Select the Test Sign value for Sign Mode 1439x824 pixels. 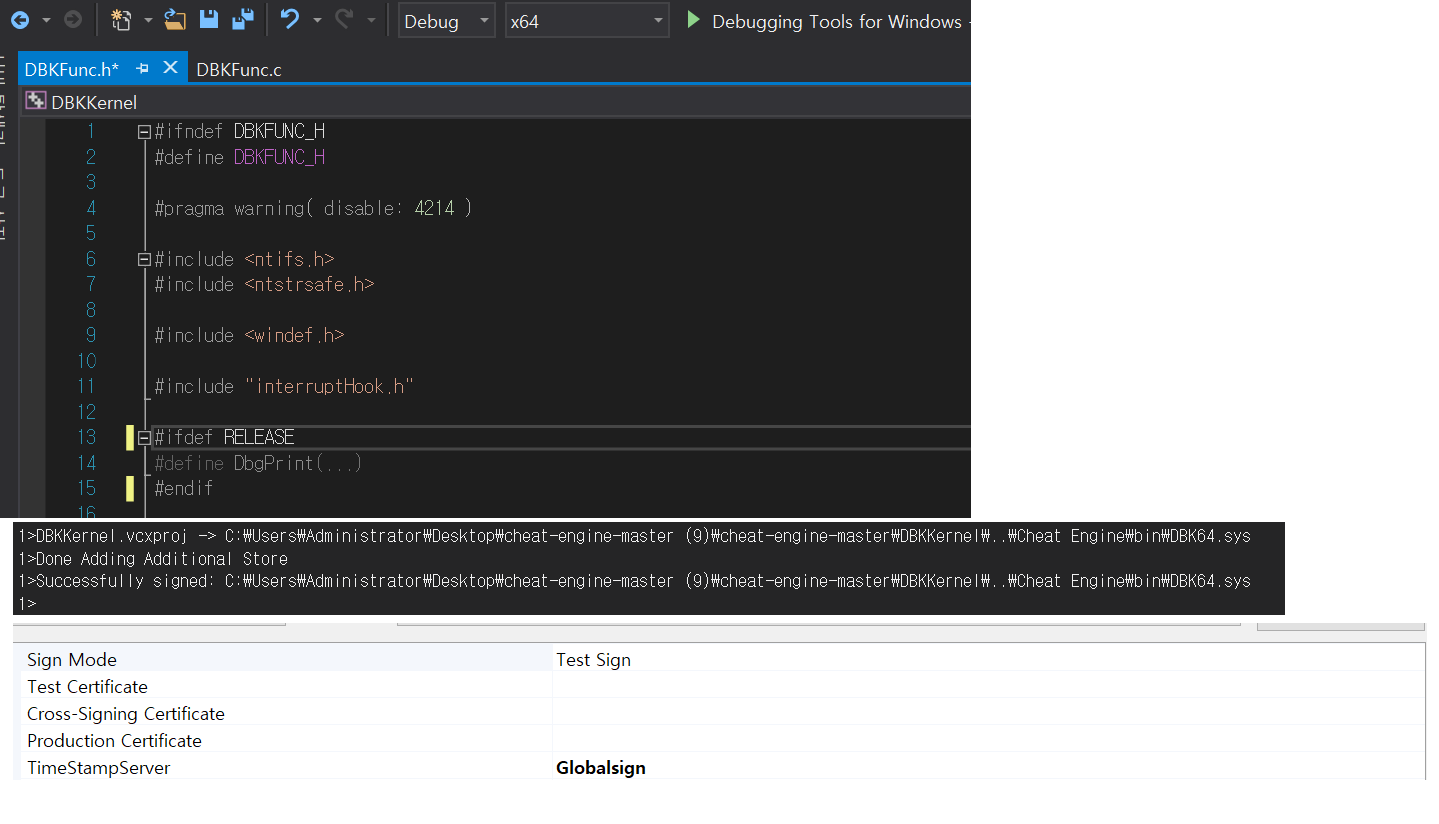tap(593, 659)
